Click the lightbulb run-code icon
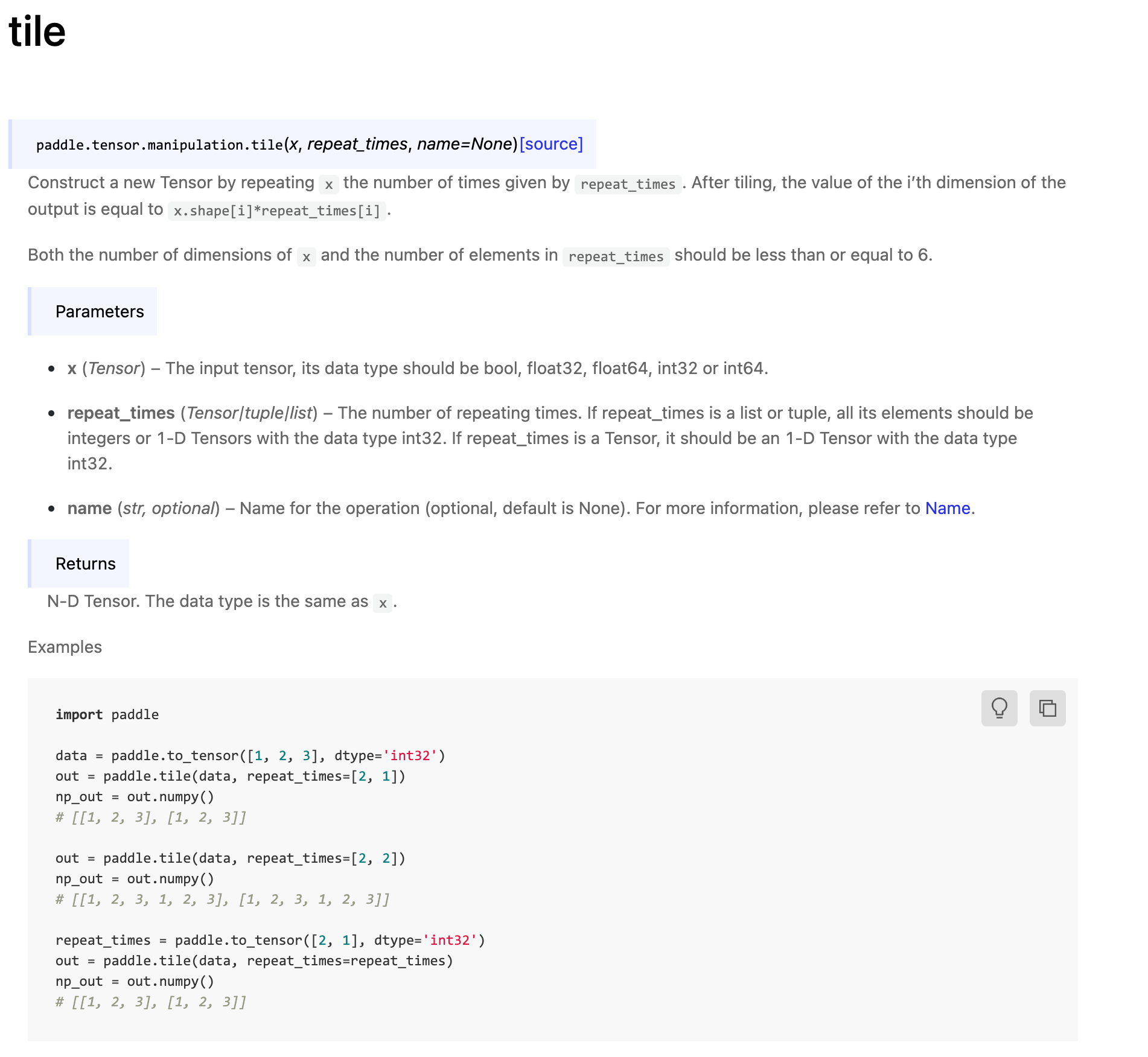The width and height of the screenshot is (1148, 1057). 999,708
